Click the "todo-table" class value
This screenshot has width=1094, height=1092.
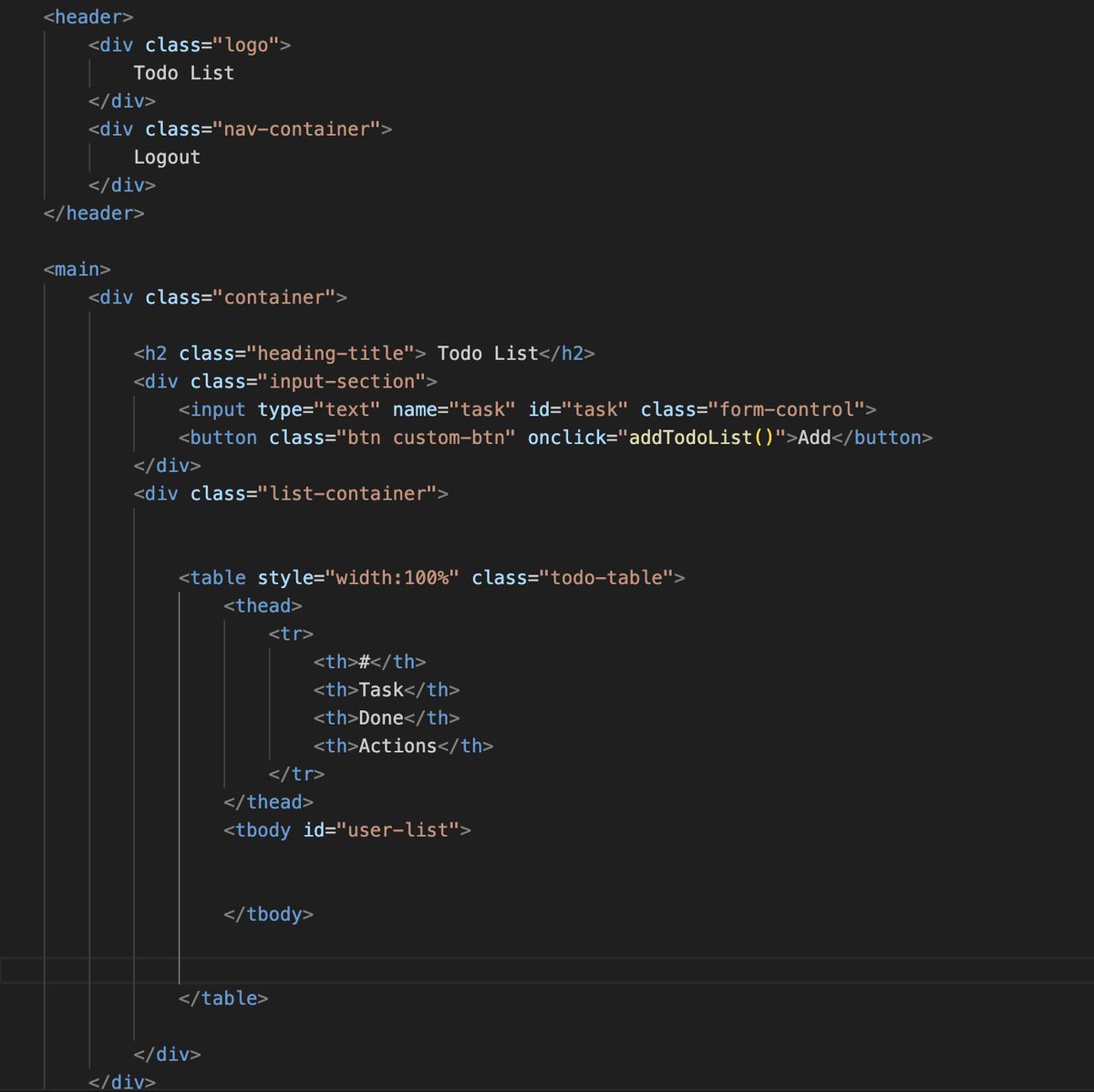[606, 577]
